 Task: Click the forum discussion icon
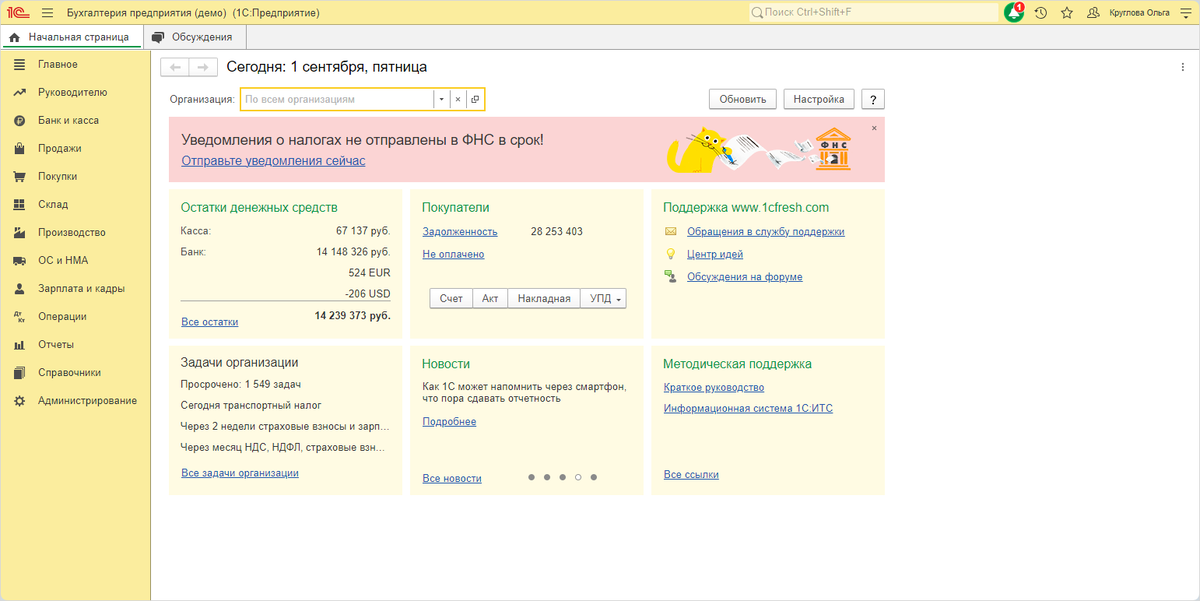click(x=670, y=277)
